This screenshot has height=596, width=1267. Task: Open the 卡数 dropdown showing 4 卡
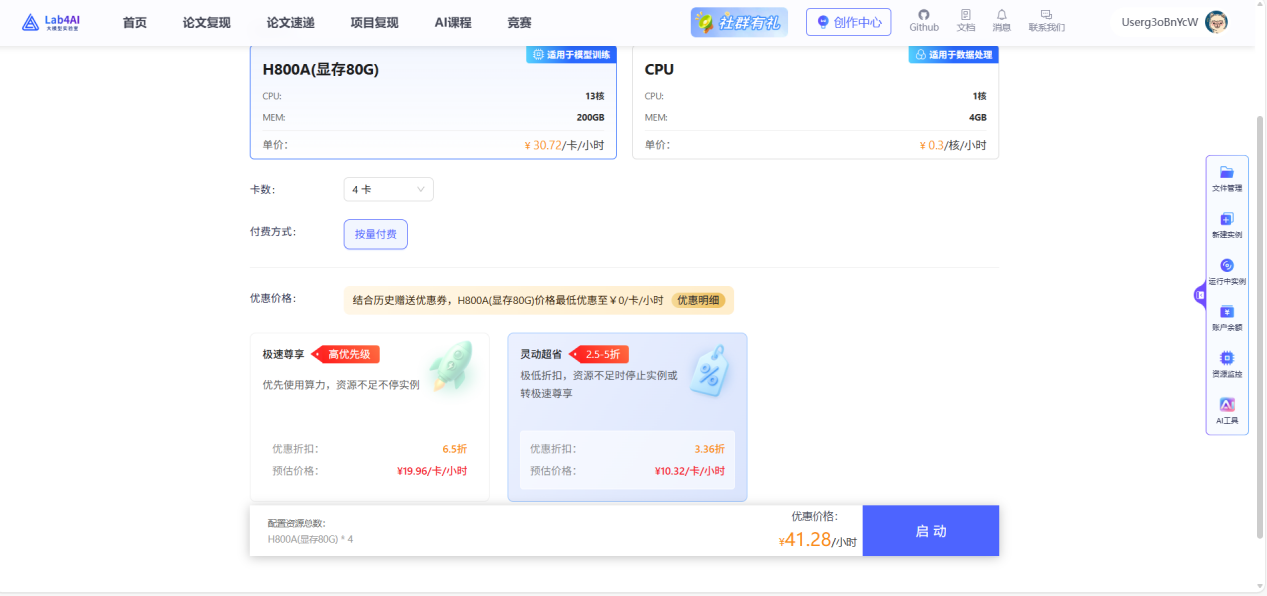pos(388,189)
